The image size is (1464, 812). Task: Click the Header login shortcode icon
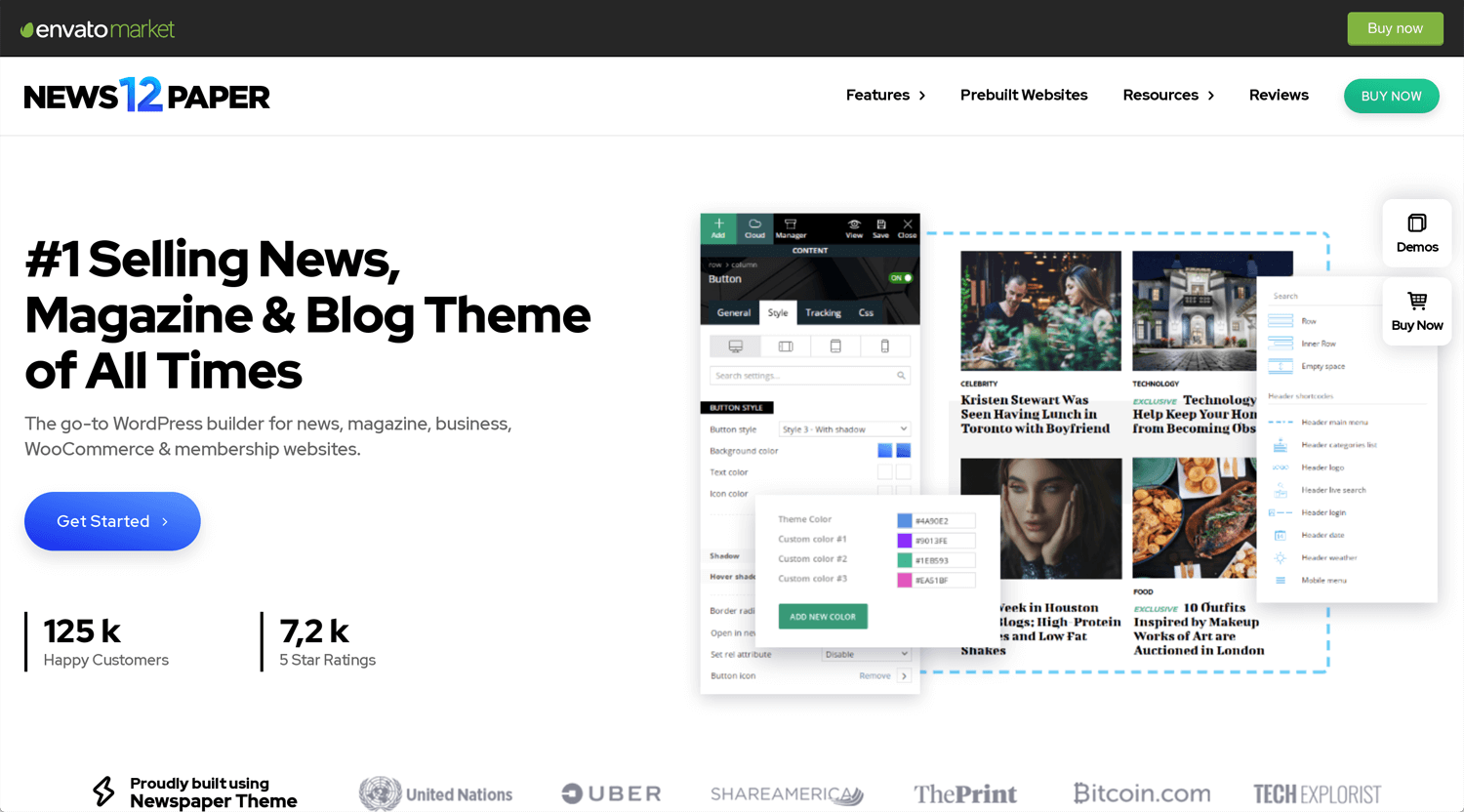pos(1281,512)
